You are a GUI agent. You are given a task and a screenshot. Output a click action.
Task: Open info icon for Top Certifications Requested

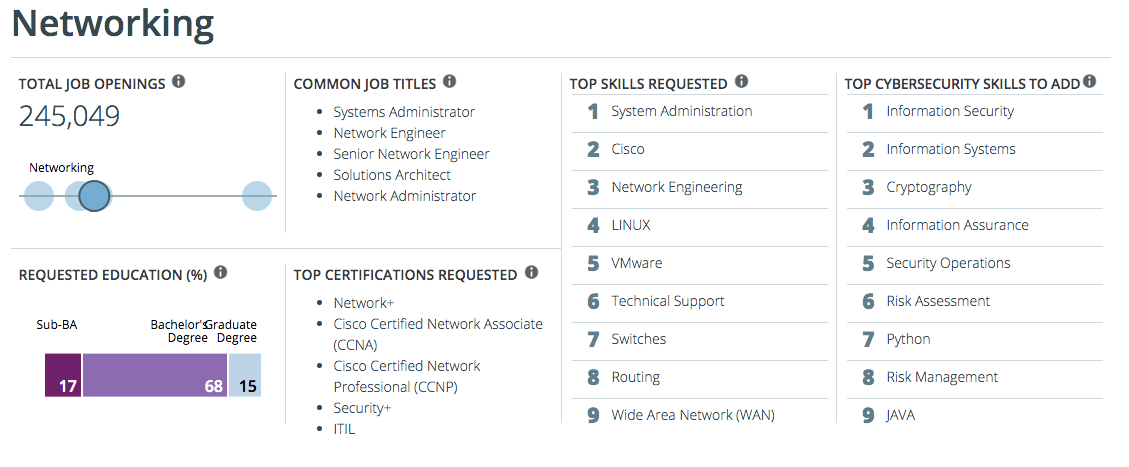(531, 272)
